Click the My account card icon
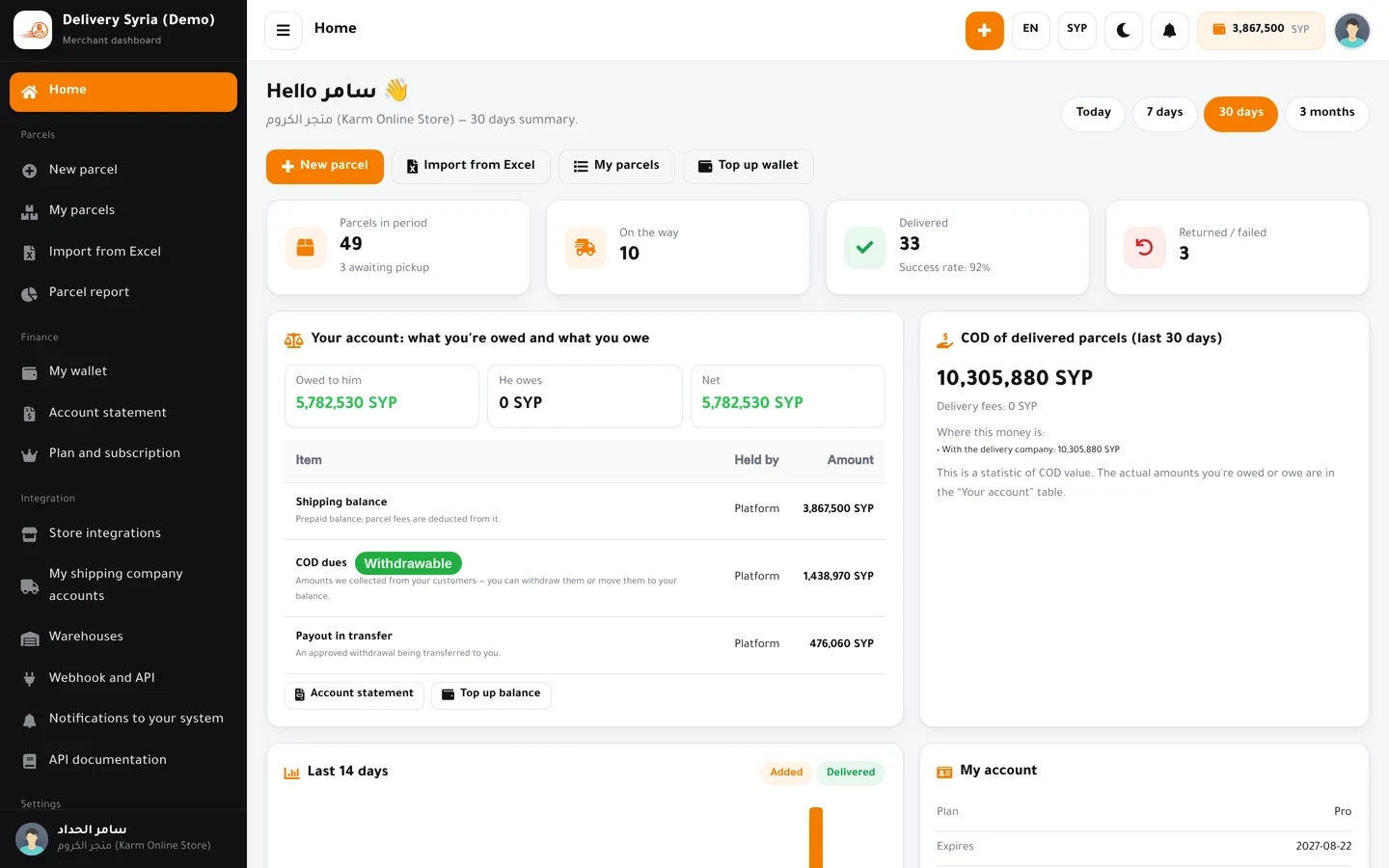This screenshot has height=868, width=1389. 945,773
